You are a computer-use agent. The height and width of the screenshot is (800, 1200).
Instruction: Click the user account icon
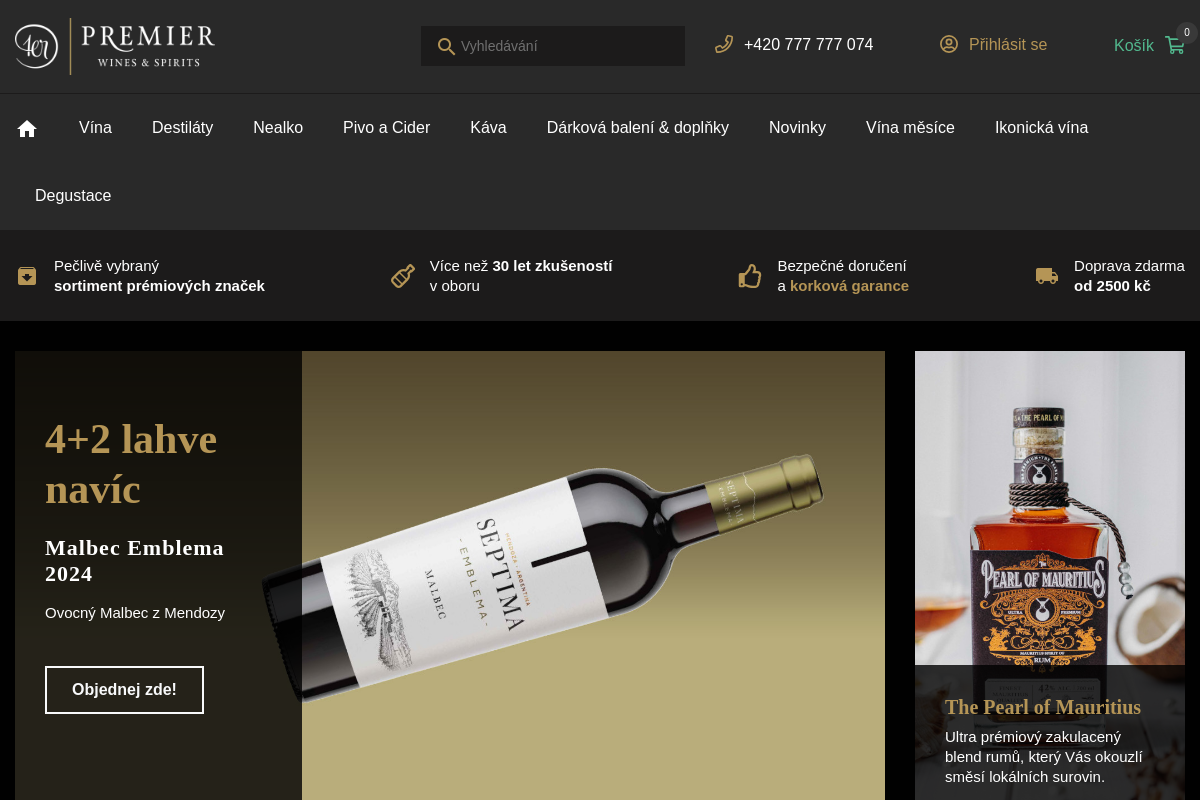[x=949, y=44]
